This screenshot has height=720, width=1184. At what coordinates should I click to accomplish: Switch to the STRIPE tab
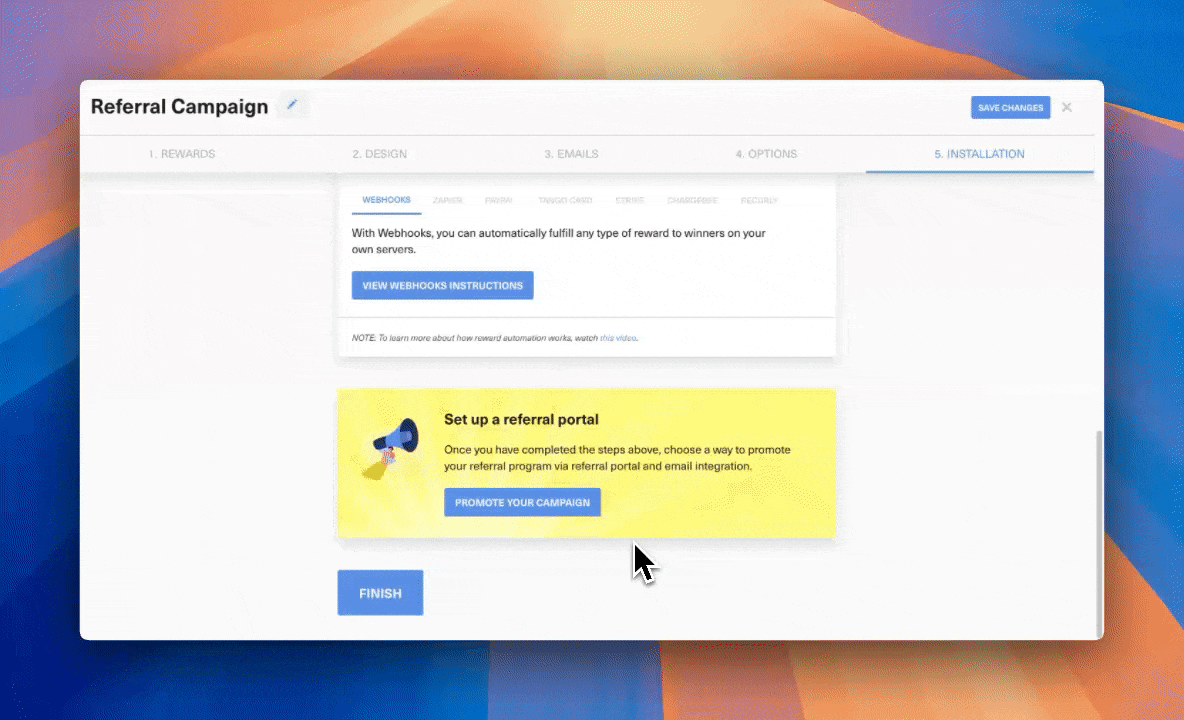coord(631,200)
